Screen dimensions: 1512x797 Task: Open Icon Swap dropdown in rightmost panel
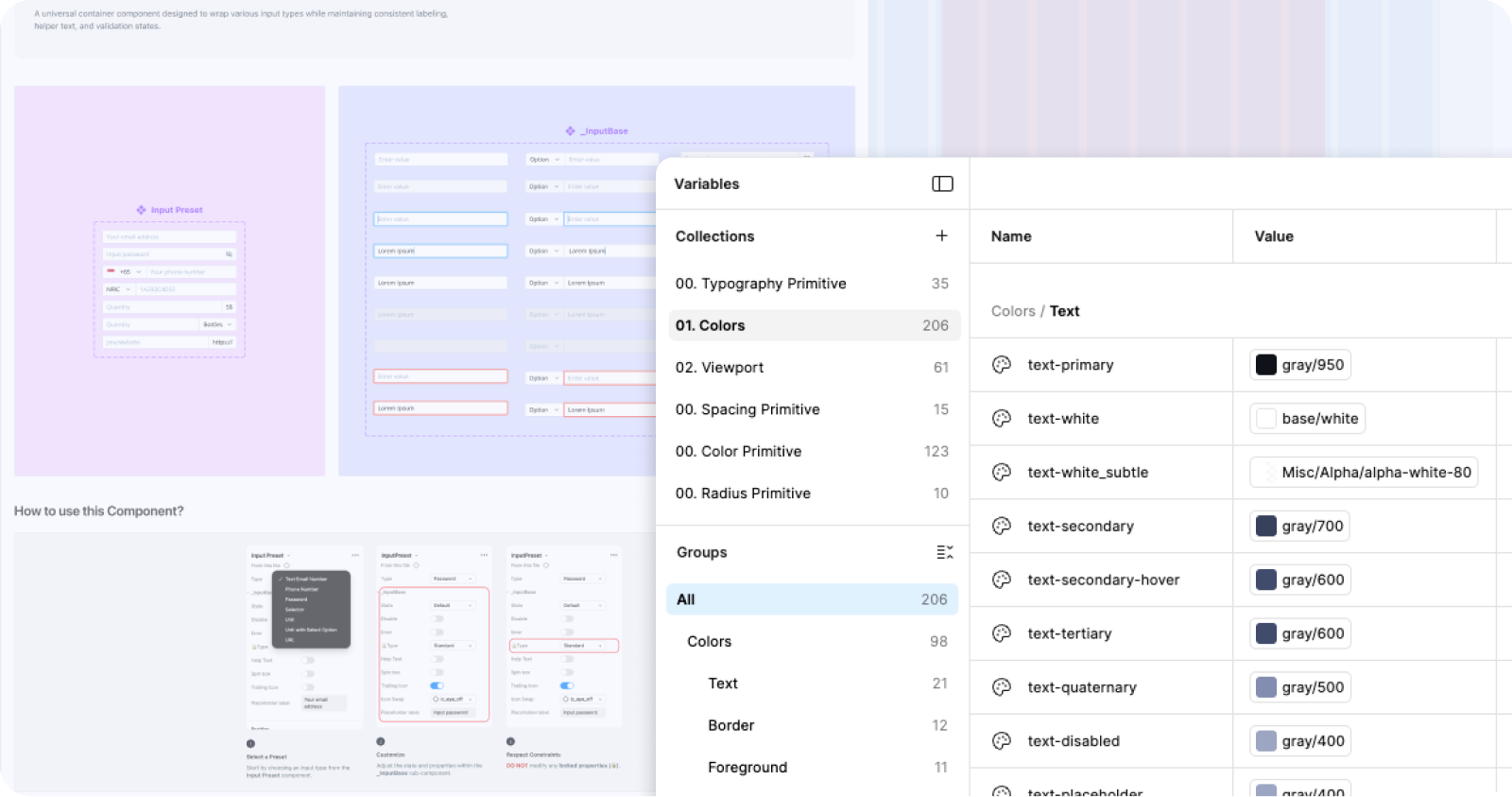[583, 700]
